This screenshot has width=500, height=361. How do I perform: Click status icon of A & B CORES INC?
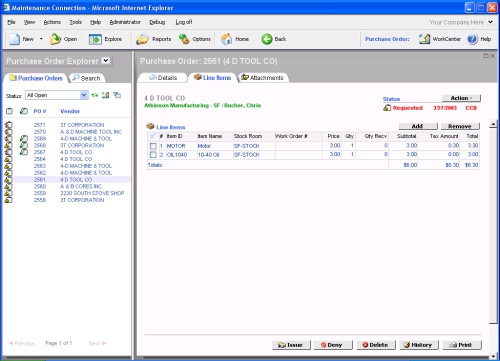[9, 186]
